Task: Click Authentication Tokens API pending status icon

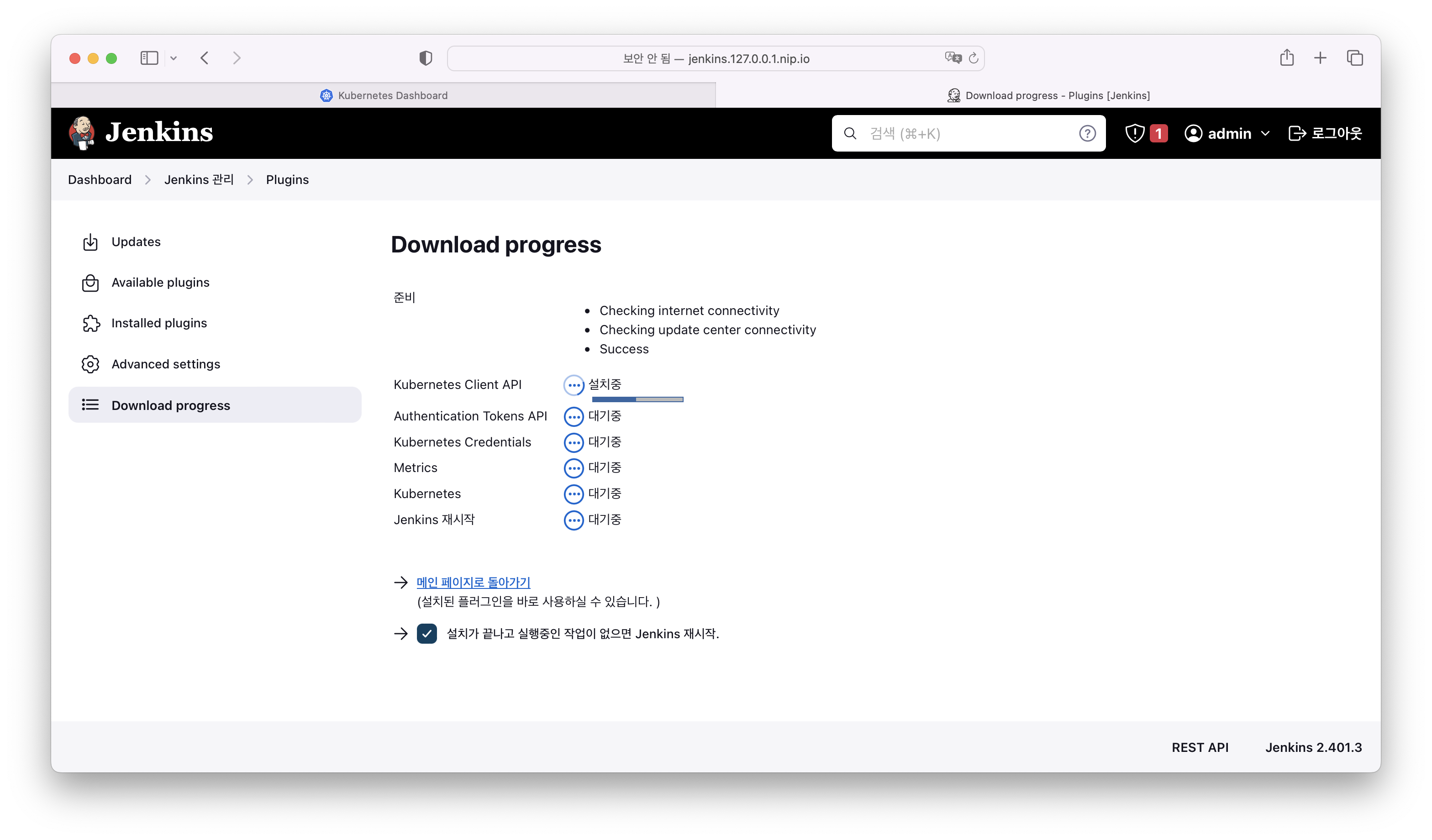Action: click(574, 417)
